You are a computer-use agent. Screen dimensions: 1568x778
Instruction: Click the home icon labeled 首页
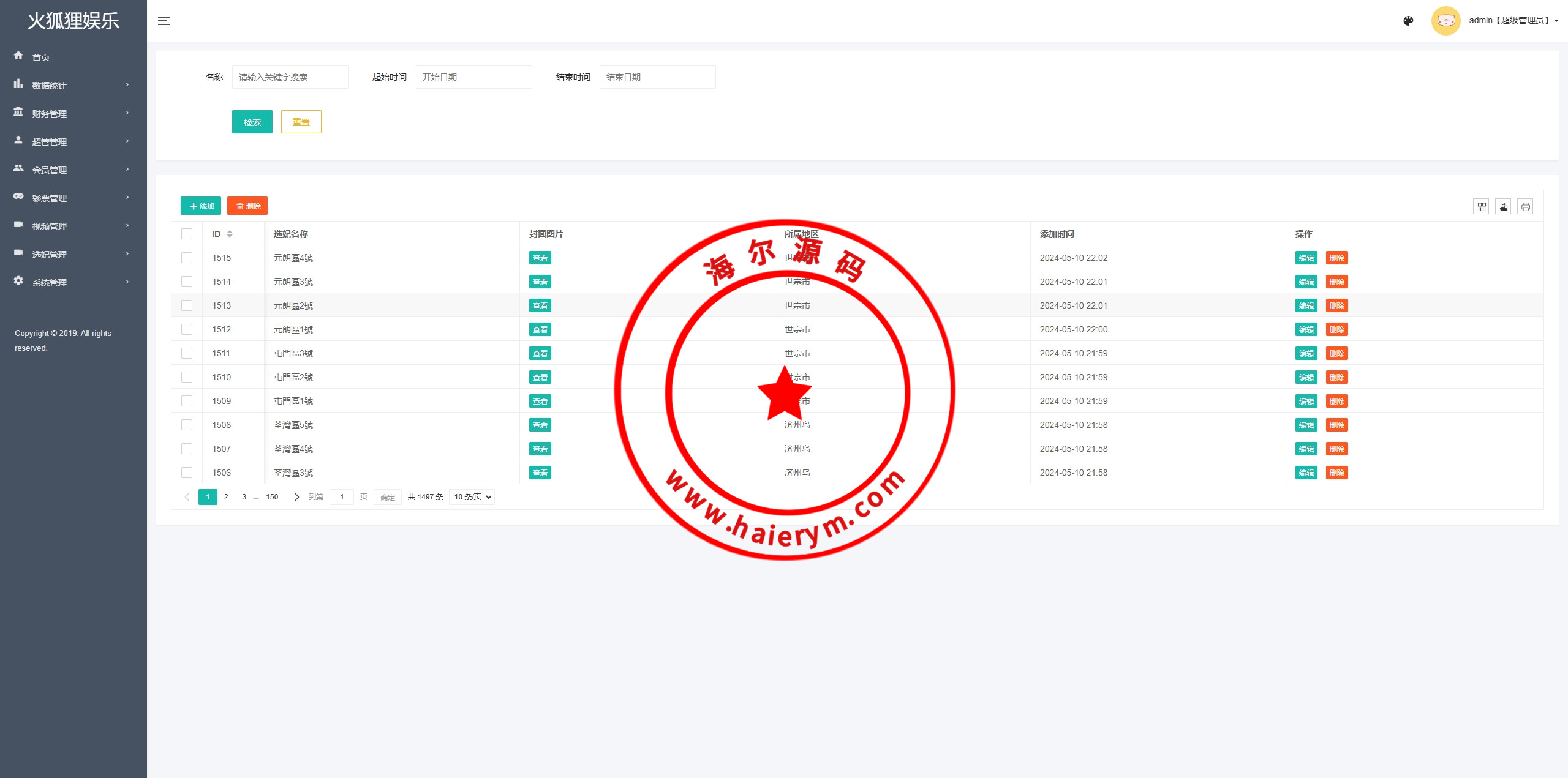click(18, 56)
